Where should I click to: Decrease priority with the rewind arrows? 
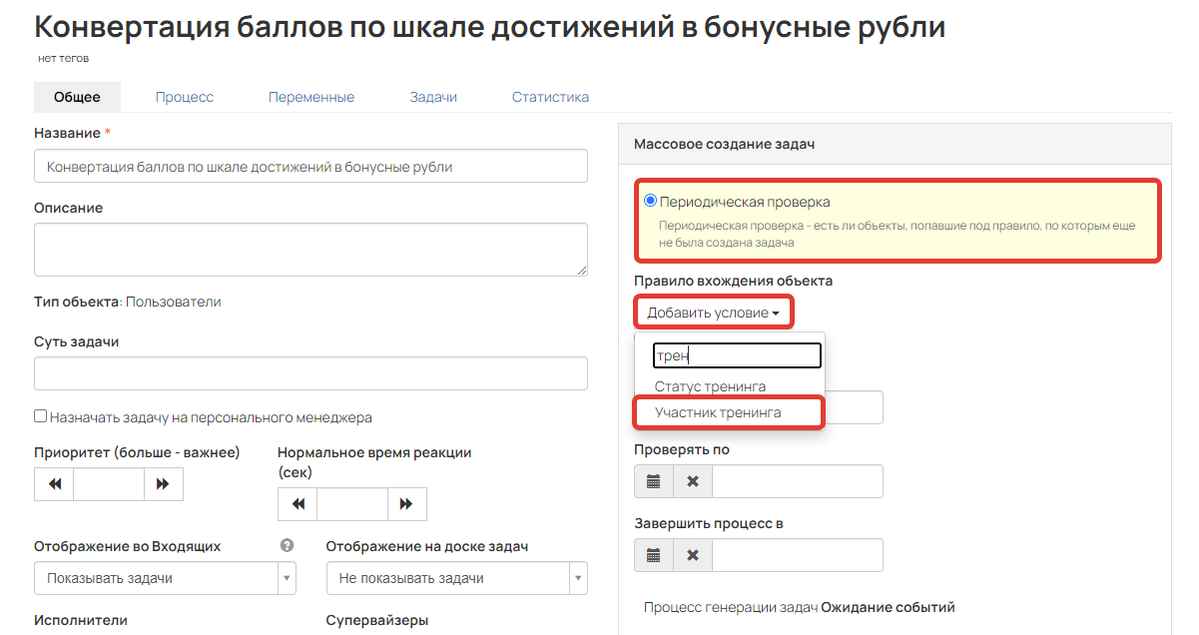point(54,484)
